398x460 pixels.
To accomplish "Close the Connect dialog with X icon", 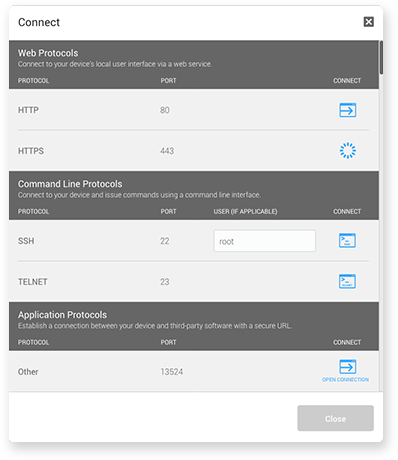I will tap(368, 22).
